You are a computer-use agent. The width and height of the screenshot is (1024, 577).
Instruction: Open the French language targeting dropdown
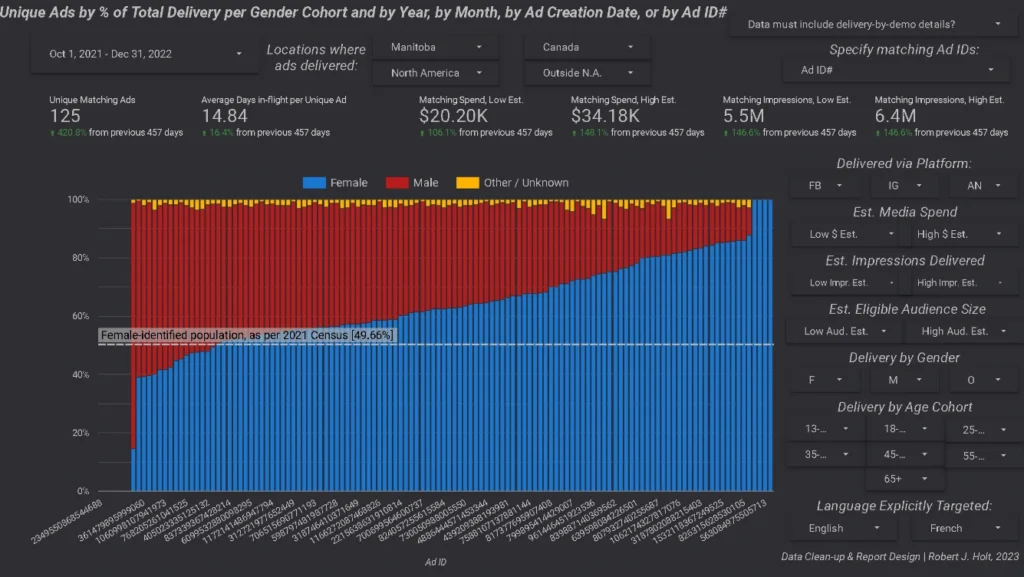click(959, 528)
